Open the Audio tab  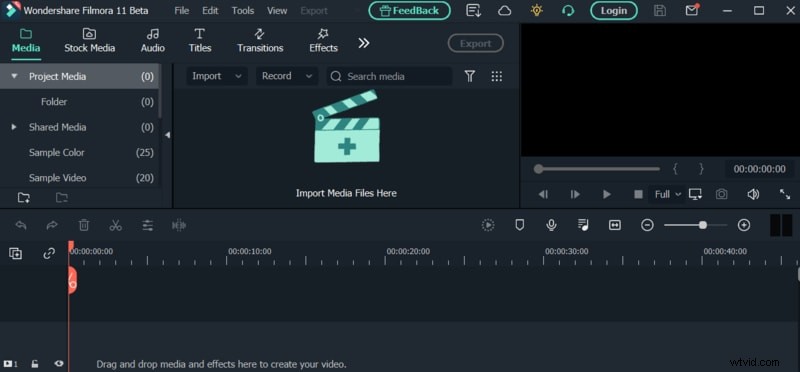pos(153,41)
